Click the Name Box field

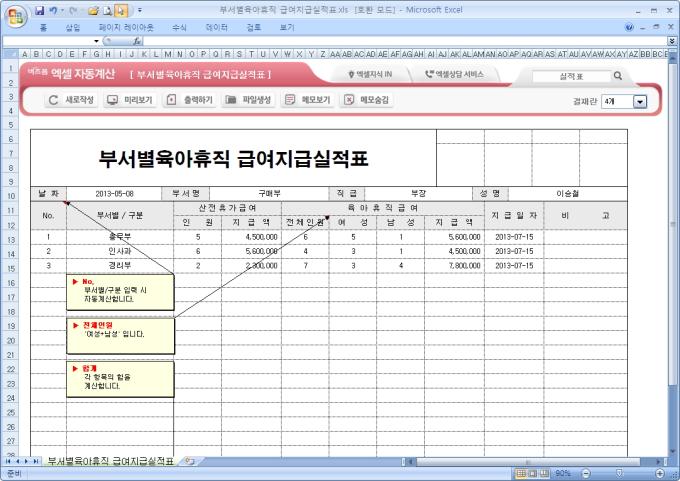click(48, 41)
